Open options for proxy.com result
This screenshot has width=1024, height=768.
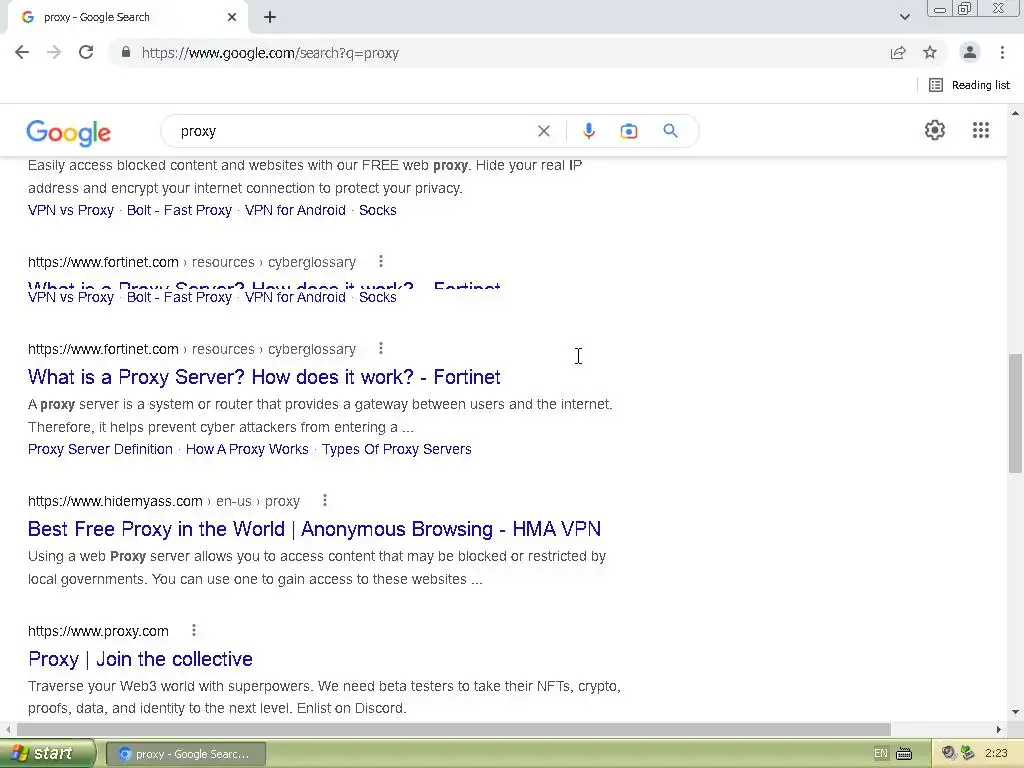pyautogui.click(x=194, y=630)
